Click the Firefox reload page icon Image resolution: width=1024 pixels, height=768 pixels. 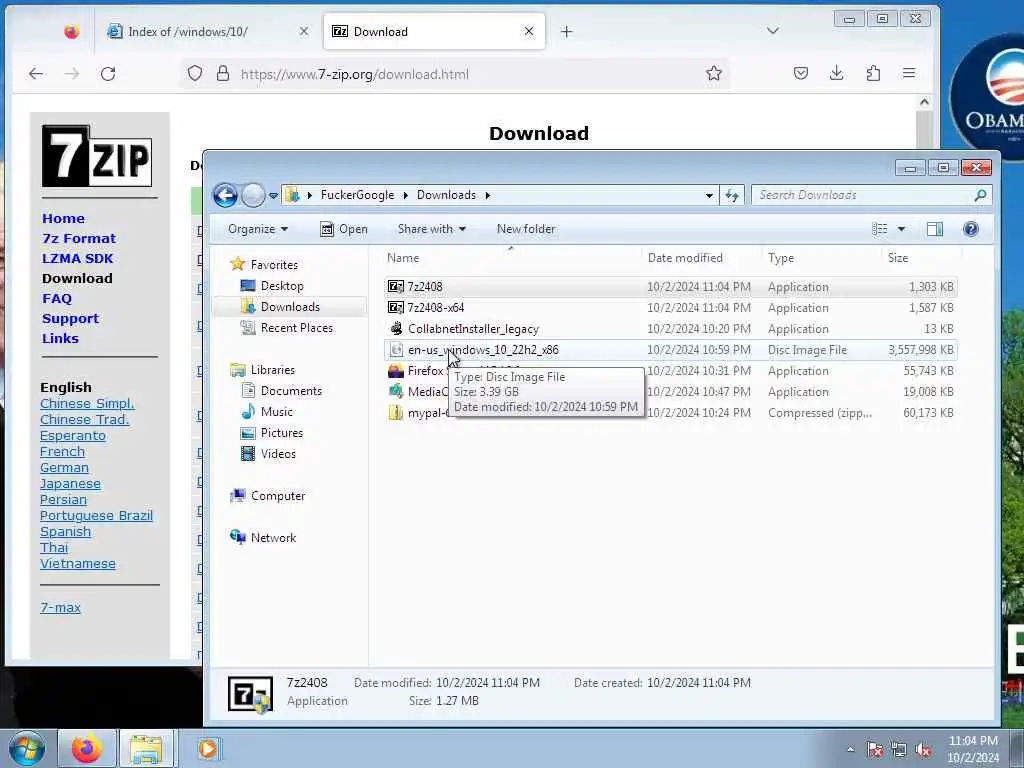108,74
